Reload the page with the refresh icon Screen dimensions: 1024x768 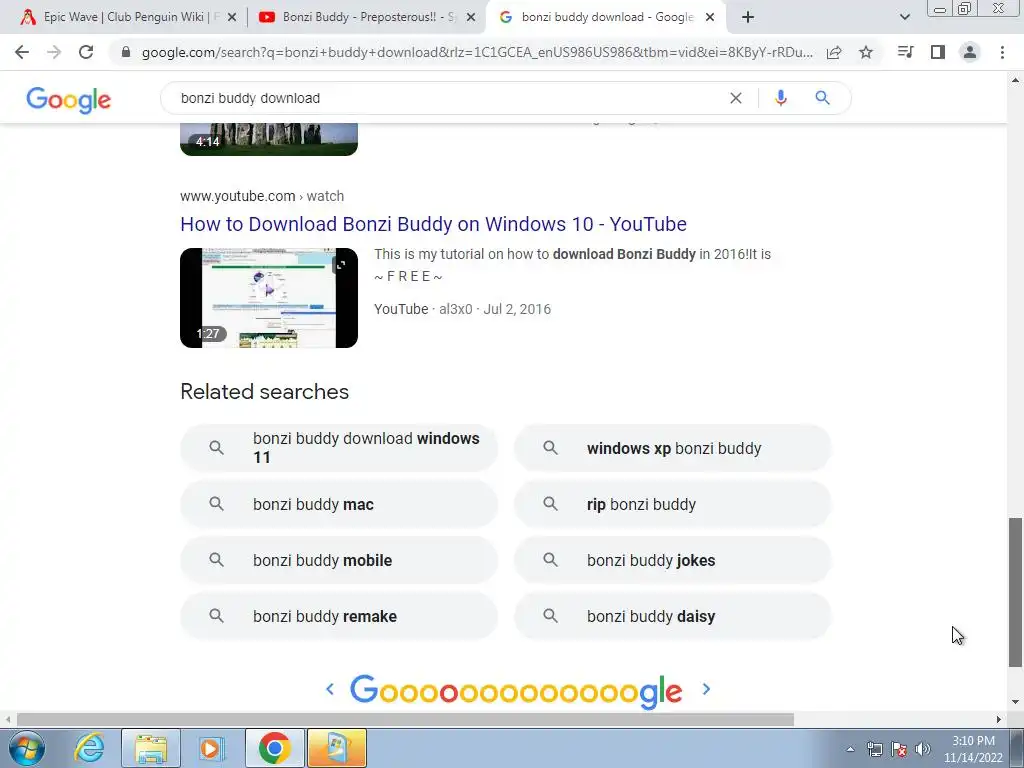click(x=86, y=52)
